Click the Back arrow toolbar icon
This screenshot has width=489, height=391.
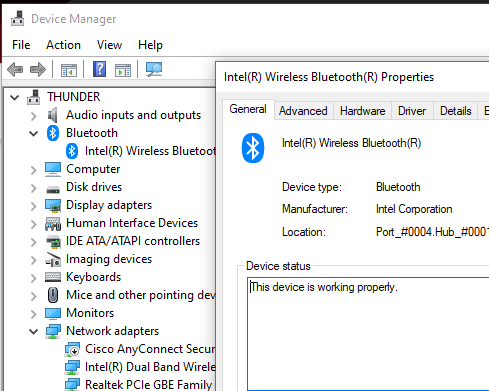(x=15, y=70)
